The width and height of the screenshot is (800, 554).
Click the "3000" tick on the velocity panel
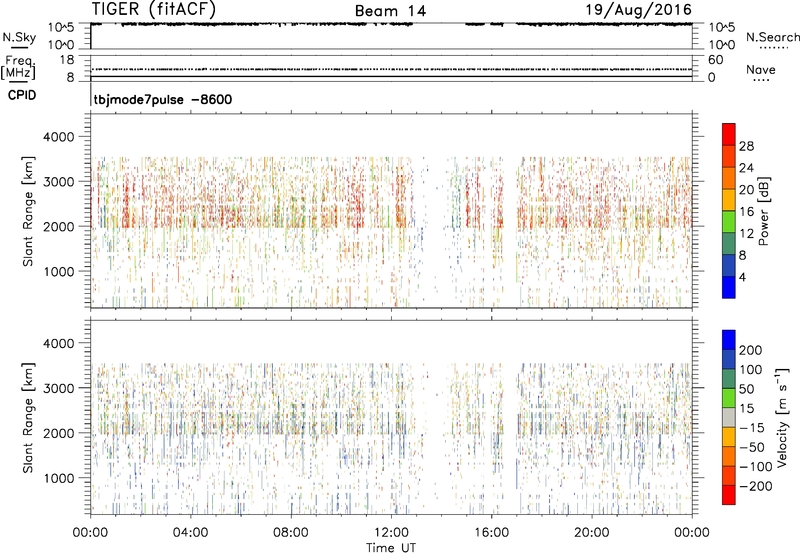59,388
